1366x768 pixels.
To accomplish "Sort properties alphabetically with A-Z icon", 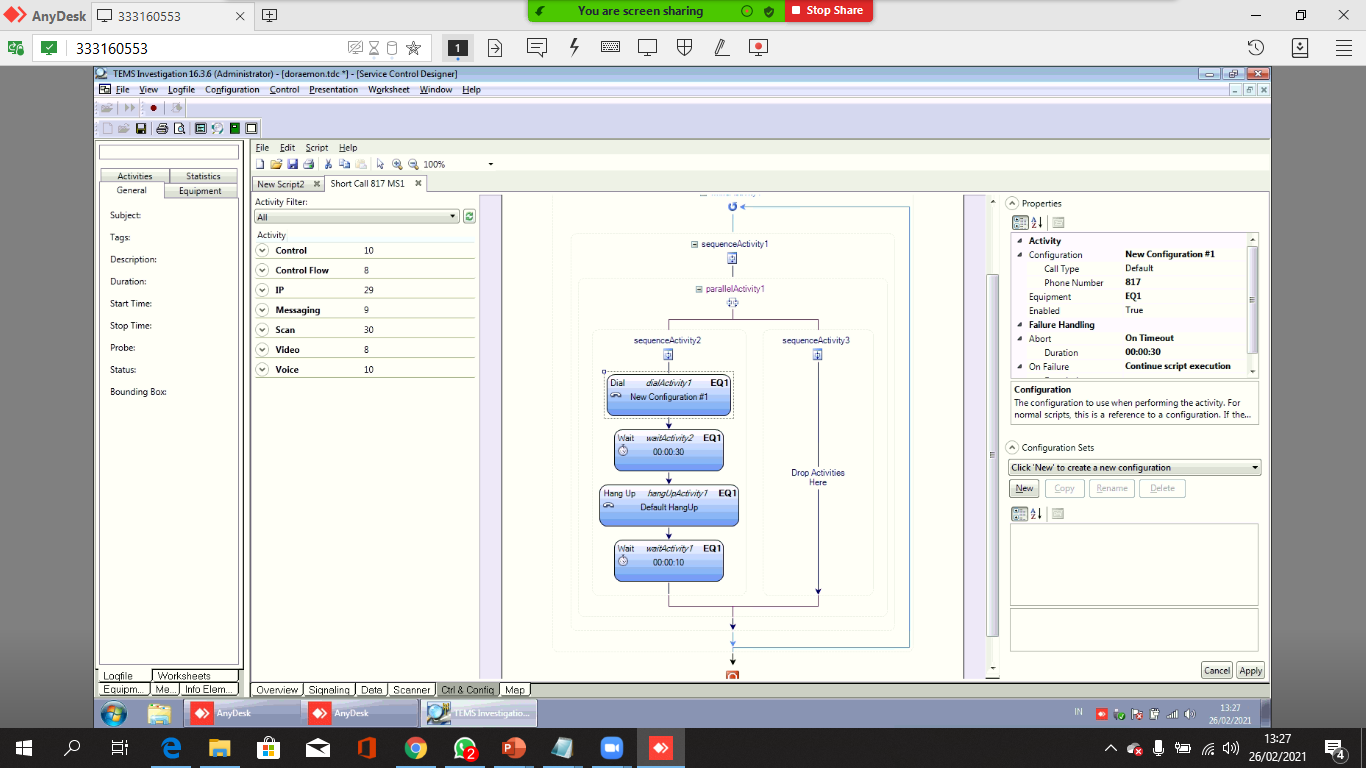I will (x=1036, y=223).
